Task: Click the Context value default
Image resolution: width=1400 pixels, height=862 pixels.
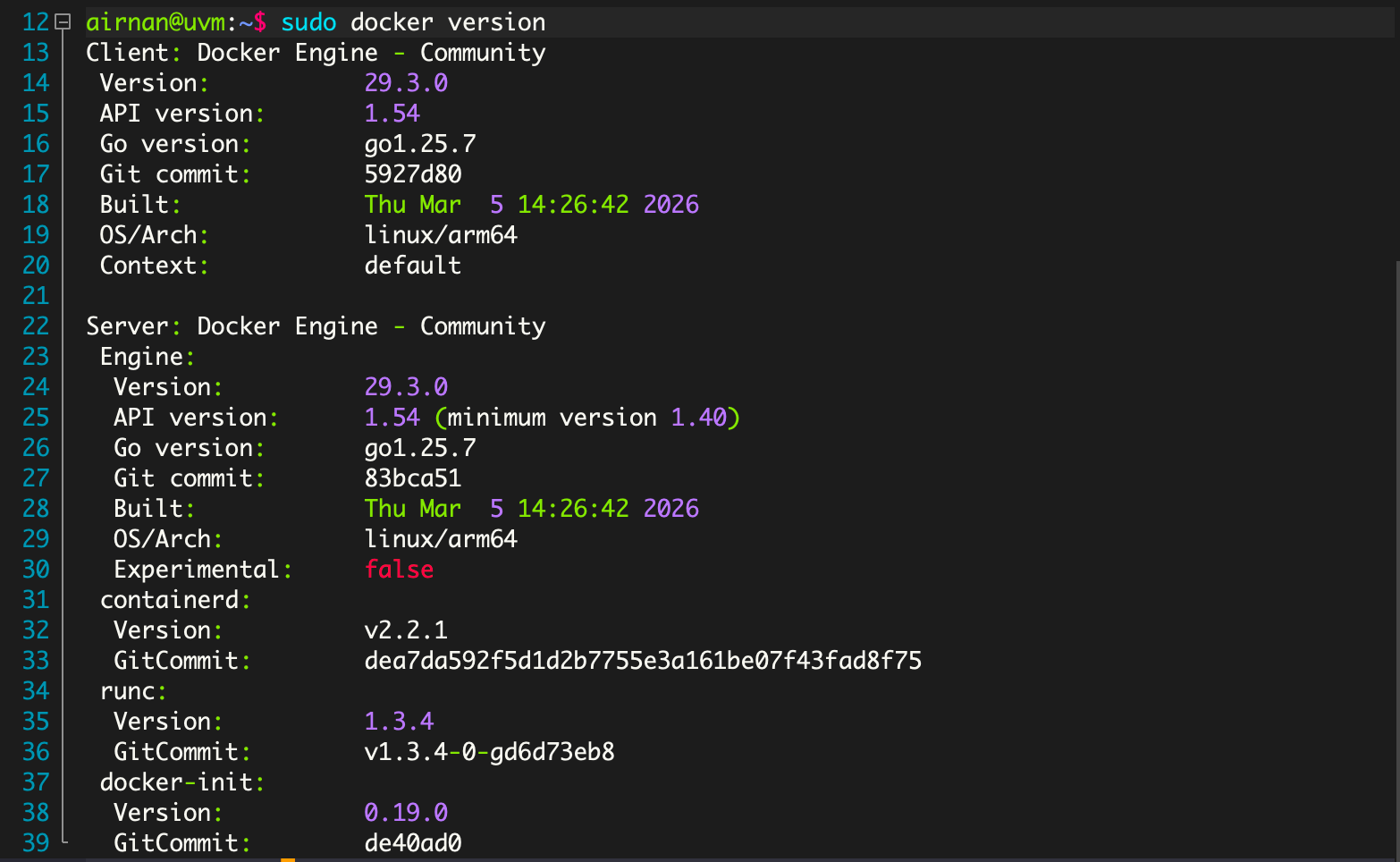Action: pyautogui.click(x=413, y=265)
